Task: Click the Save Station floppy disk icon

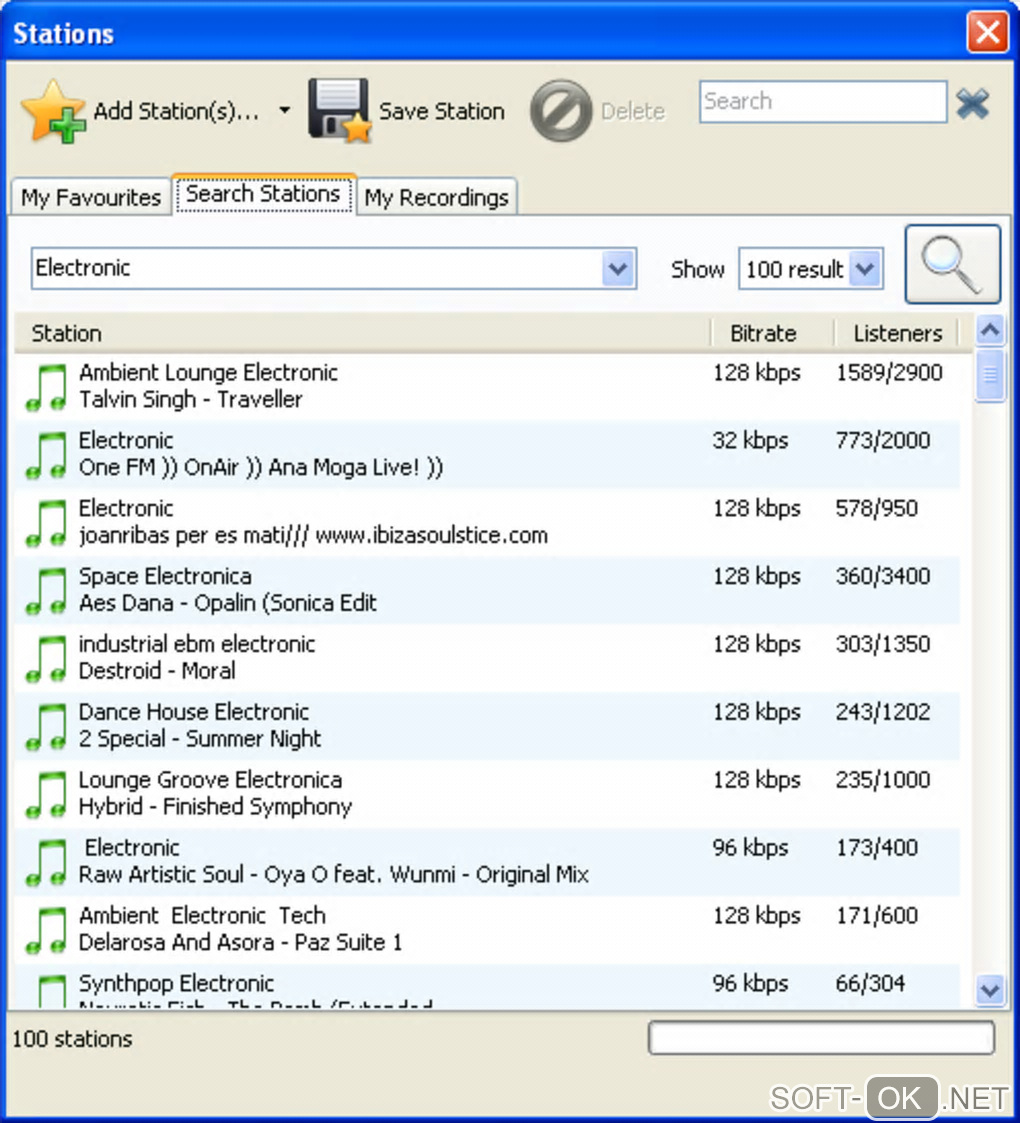Action: 340,110
